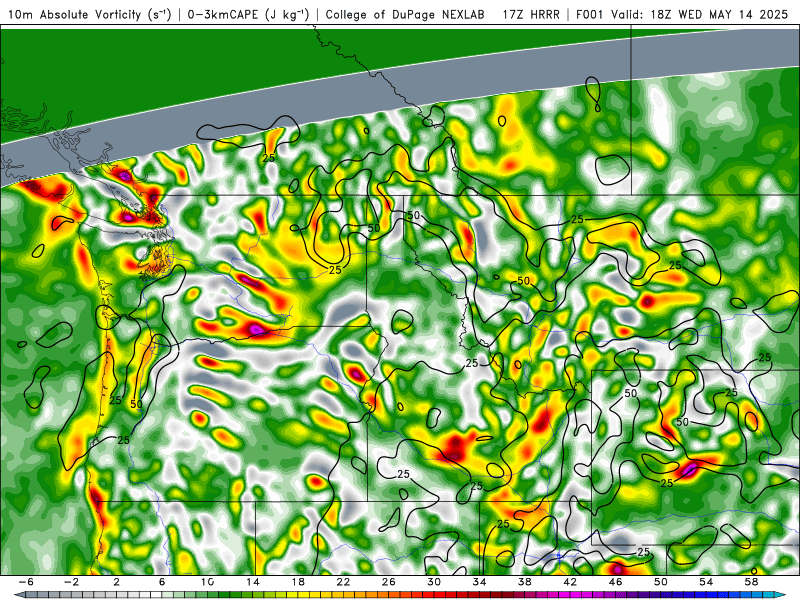The image size is (800, 600).
Task: Click the 54 color scale label
Action: coord(706,582)
